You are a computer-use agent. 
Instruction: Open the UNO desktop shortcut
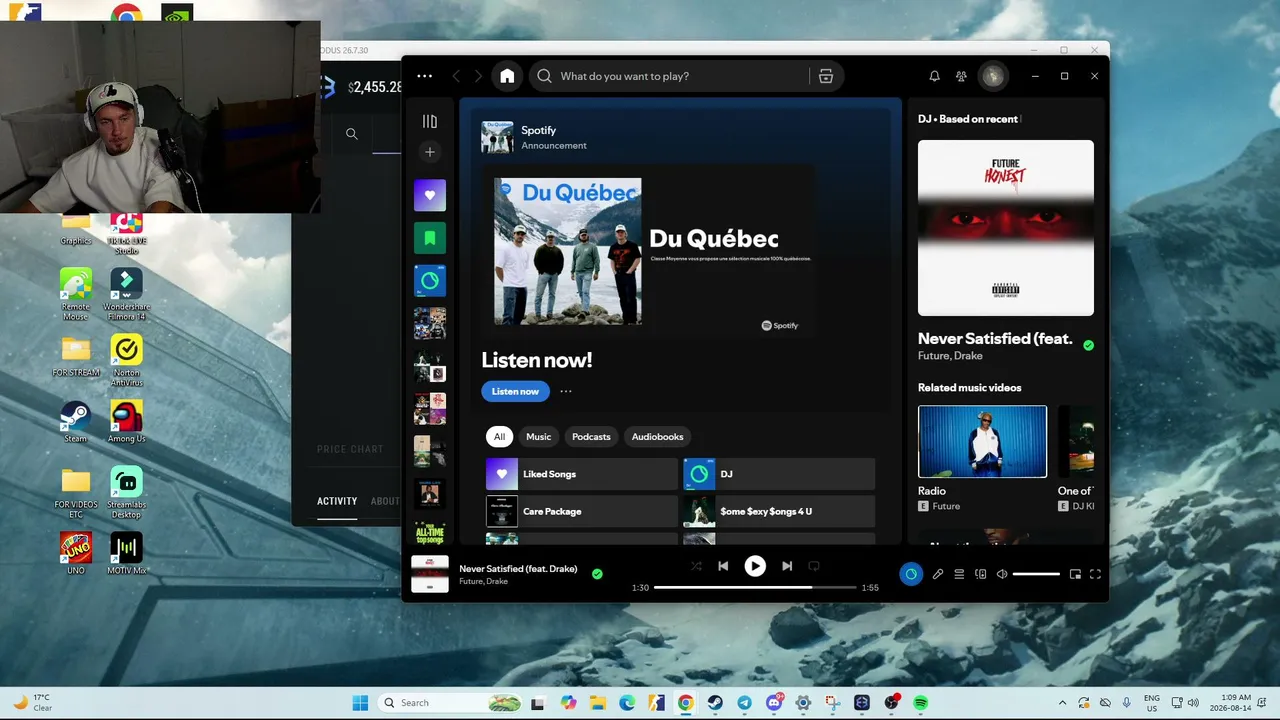pos(75,554)
